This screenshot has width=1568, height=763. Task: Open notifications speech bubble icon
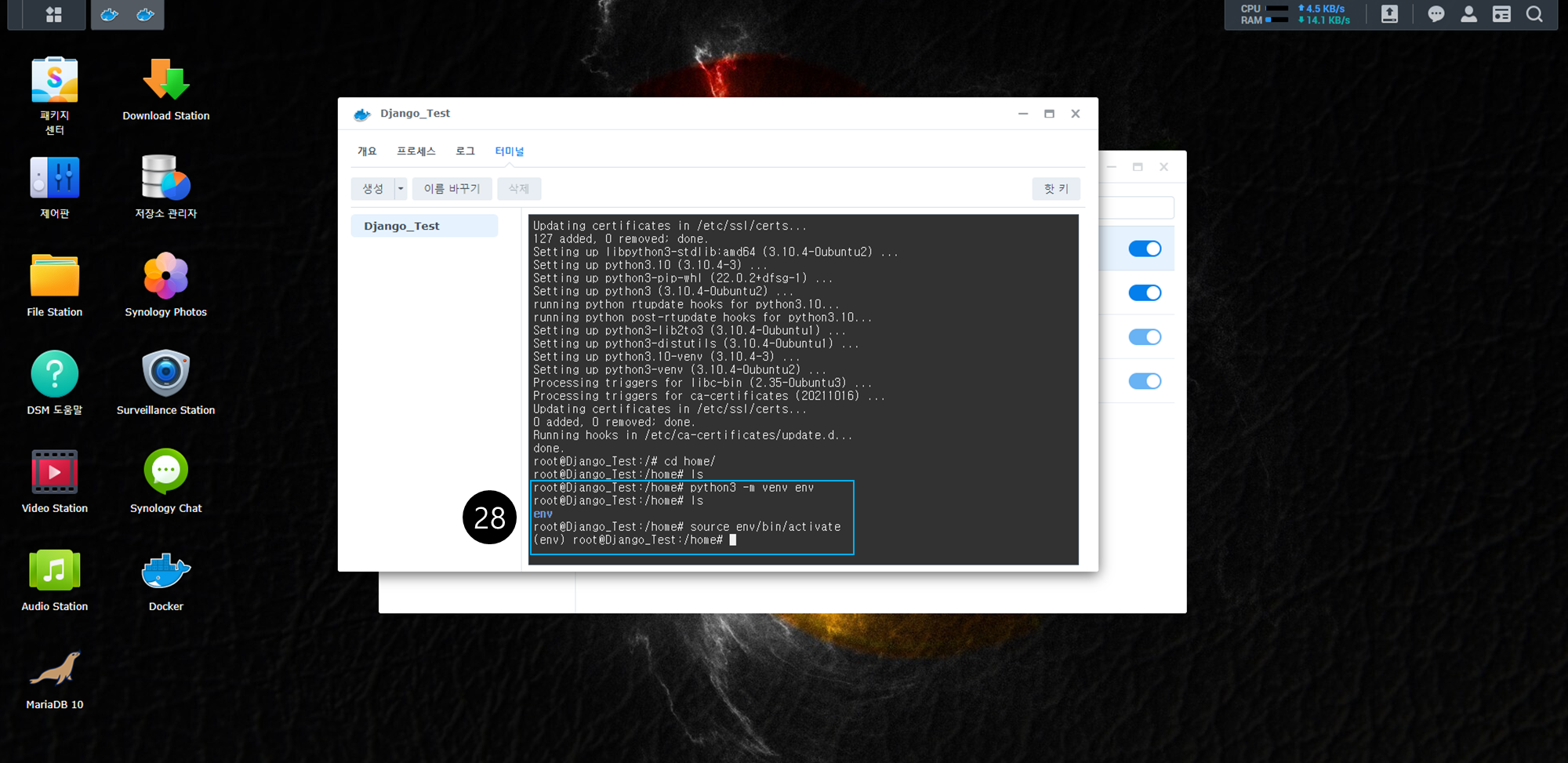click(x=1436, y=14)
